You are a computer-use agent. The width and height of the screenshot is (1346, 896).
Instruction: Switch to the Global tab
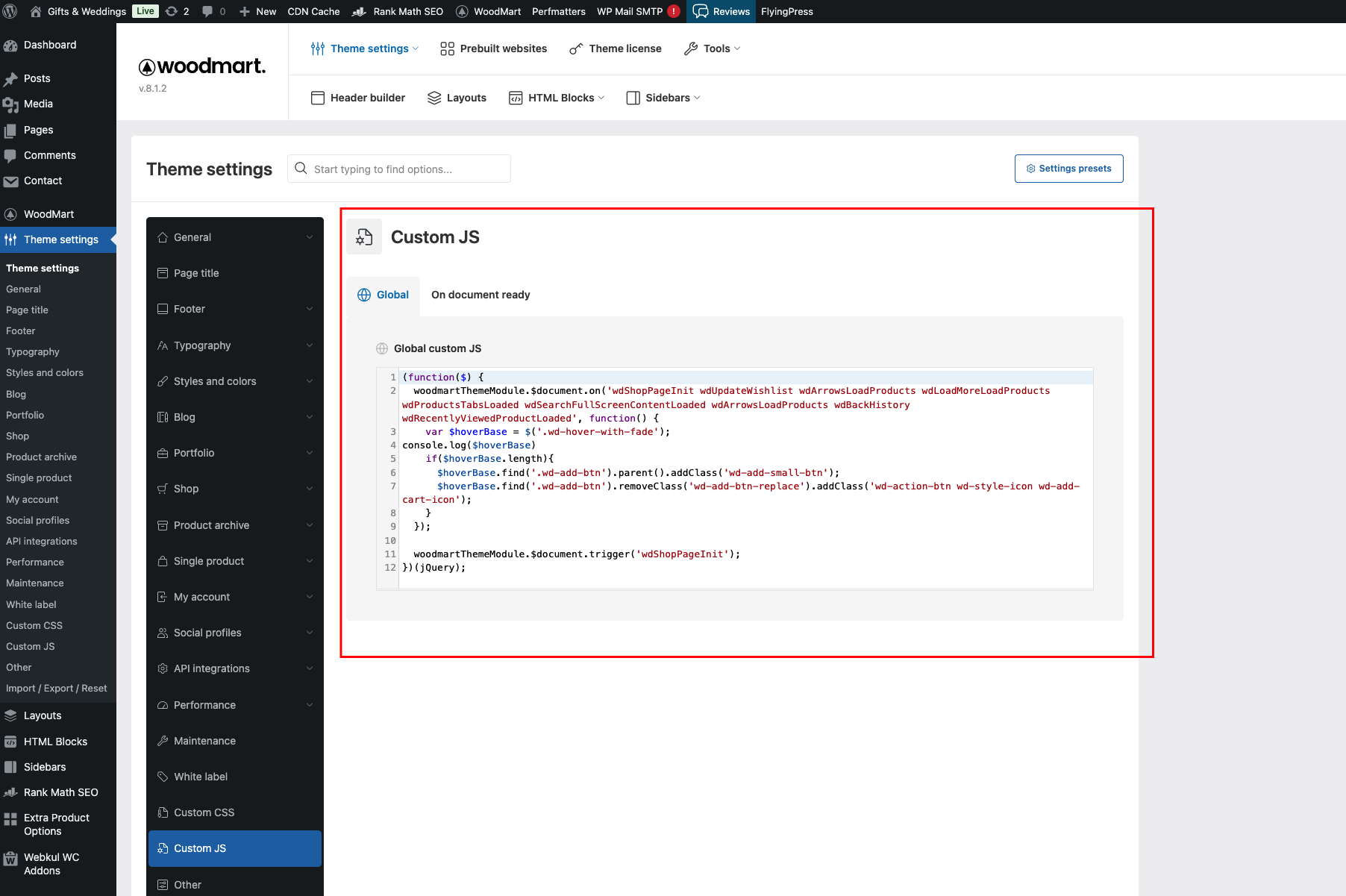click(x=384, y=295)
